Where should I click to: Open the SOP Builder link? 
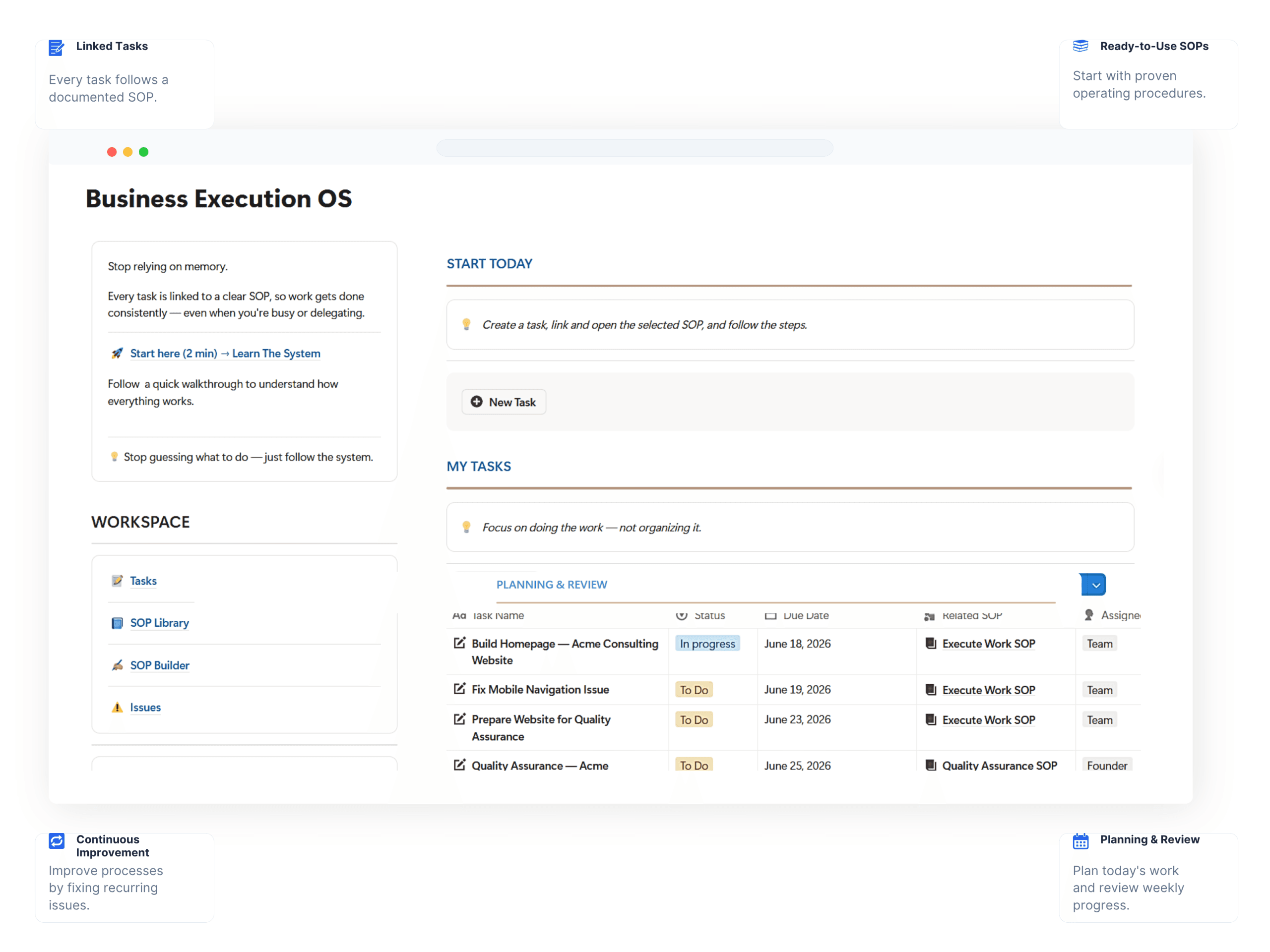[160, 665]
